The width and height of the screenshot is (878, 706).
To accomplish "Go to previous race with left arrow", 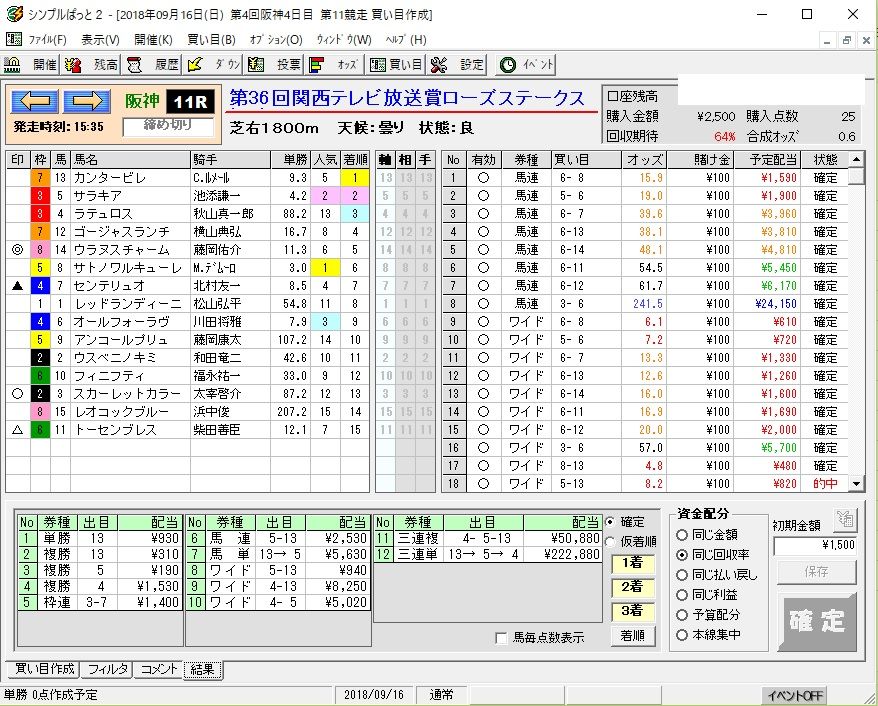I will pyautogui.click(x=35, y=101).
